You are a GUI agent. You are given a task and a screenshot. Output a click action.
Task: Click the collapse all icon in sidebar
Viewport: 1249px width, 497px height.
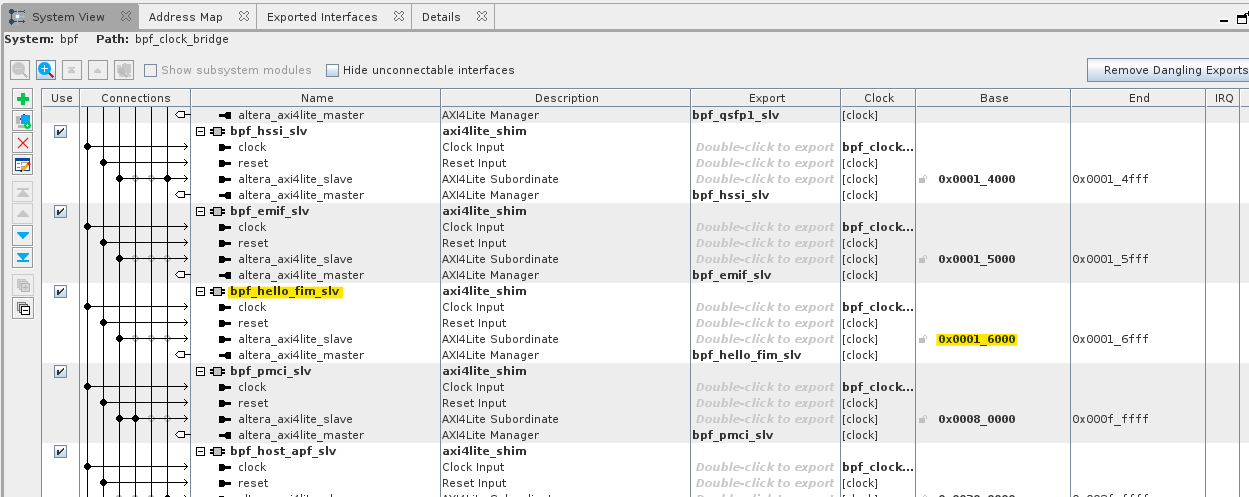pos(23,308)
